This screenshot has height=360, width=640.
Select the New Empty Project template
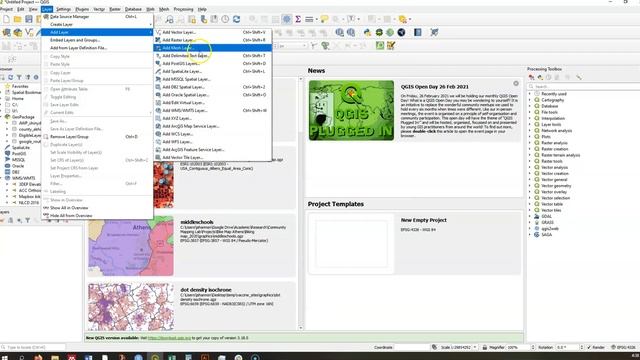[414, 243]
